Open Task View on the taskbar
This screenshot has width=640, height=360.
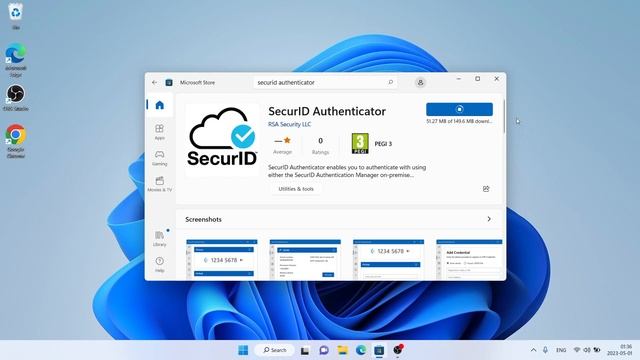305,350
